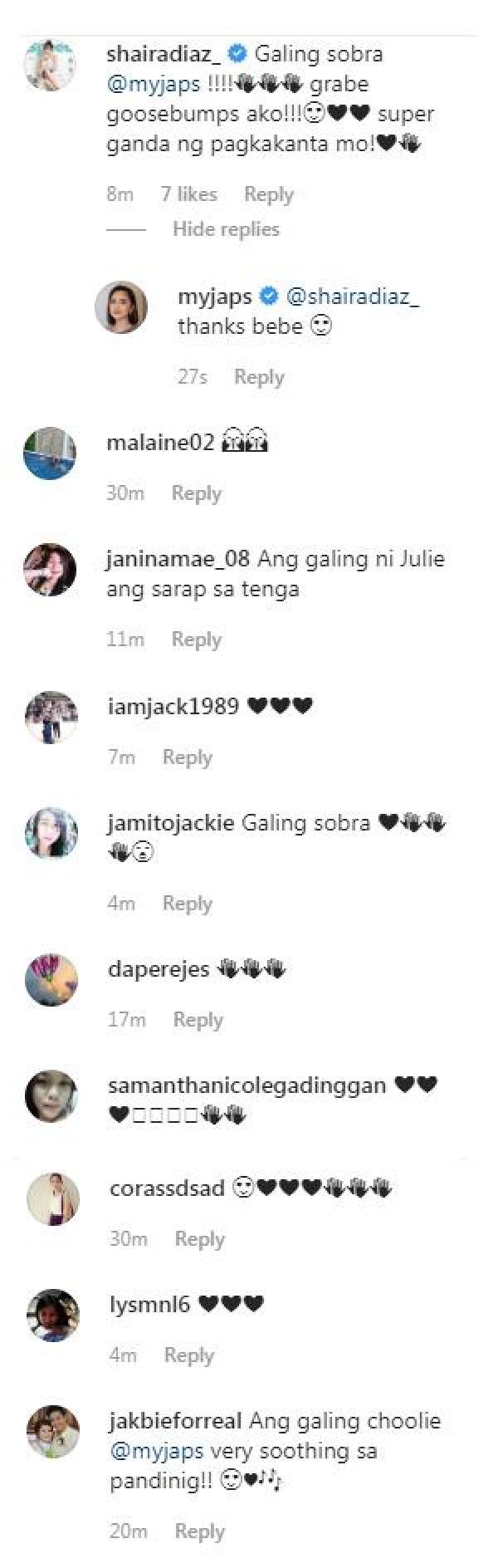Open shairadiaz_ profile picture

tap(51, 63)
